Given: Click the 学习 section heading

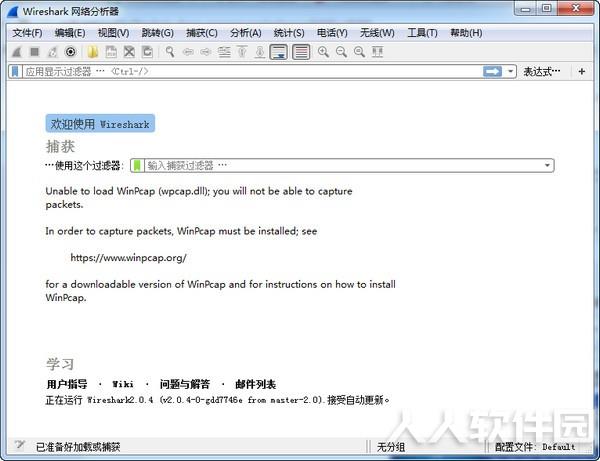Looking at the screenshot, I should 60,364.
